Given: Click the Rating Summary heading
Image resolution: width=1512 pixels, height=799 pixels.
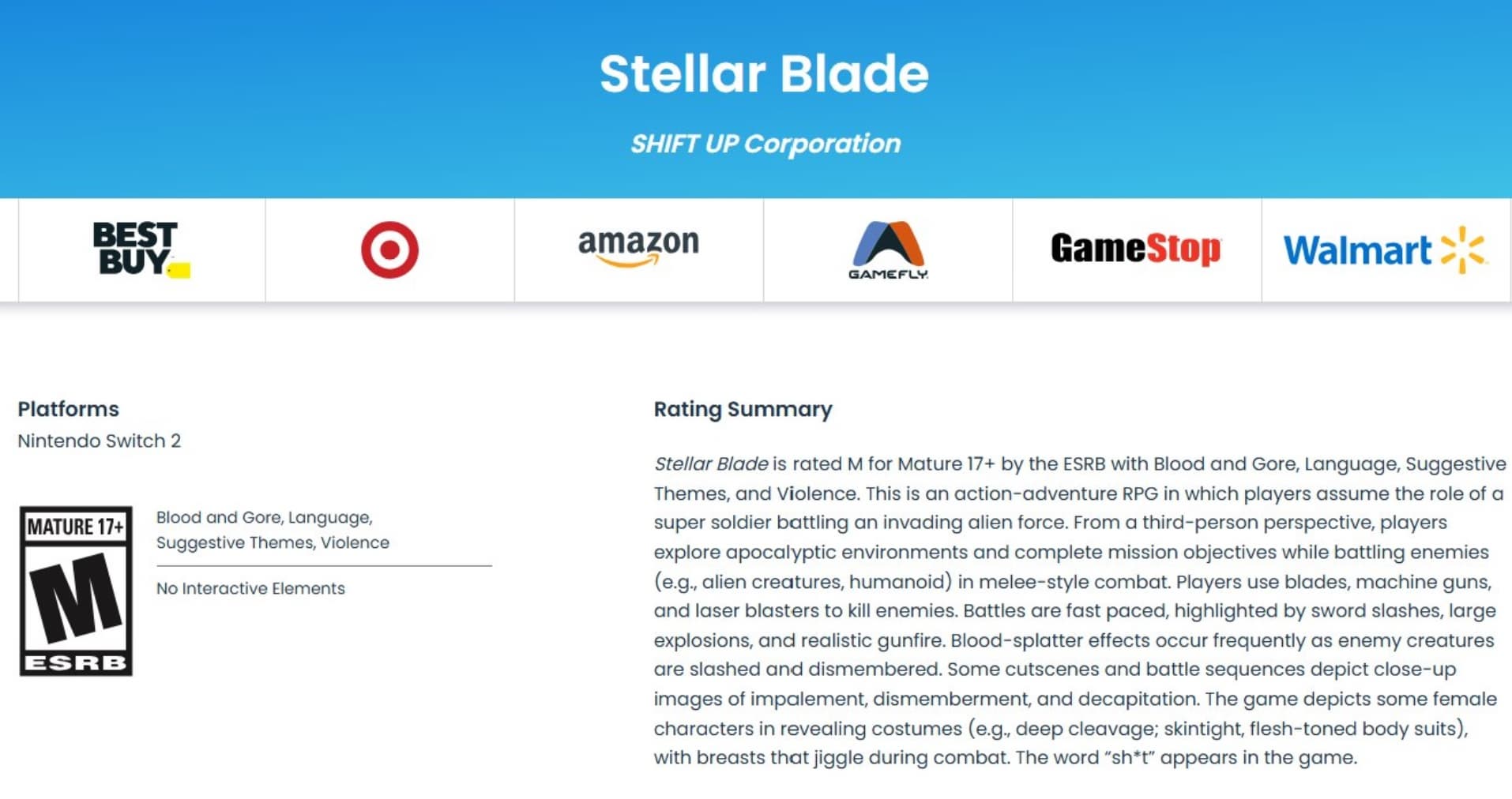Looking at the screenshot, I should [743, 409].
